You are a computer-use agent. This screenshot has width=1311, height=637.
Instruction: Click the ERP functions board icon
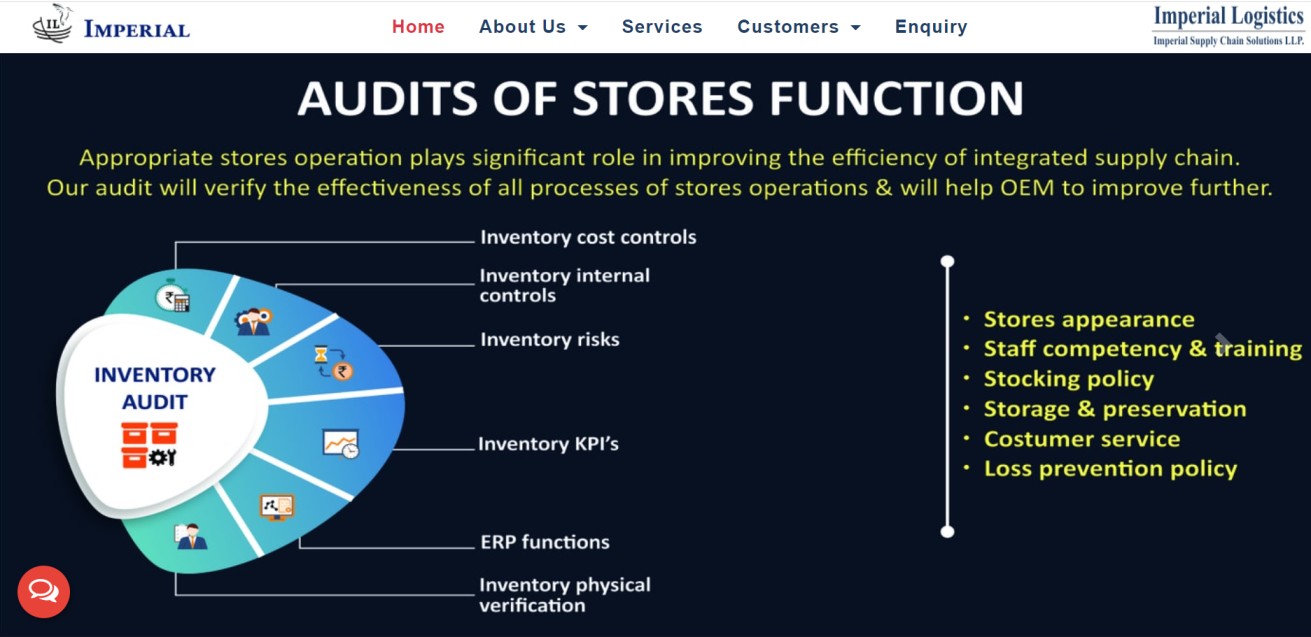(277, 507)
